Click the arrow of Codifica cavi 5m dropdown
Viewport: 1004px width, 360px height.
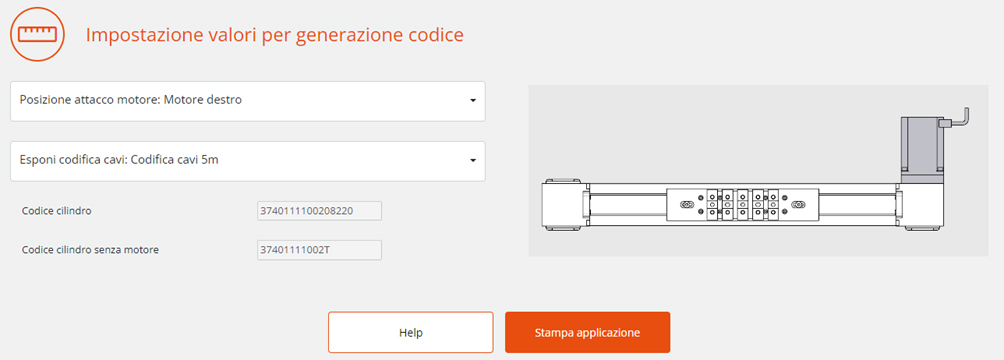coord(473,161)
